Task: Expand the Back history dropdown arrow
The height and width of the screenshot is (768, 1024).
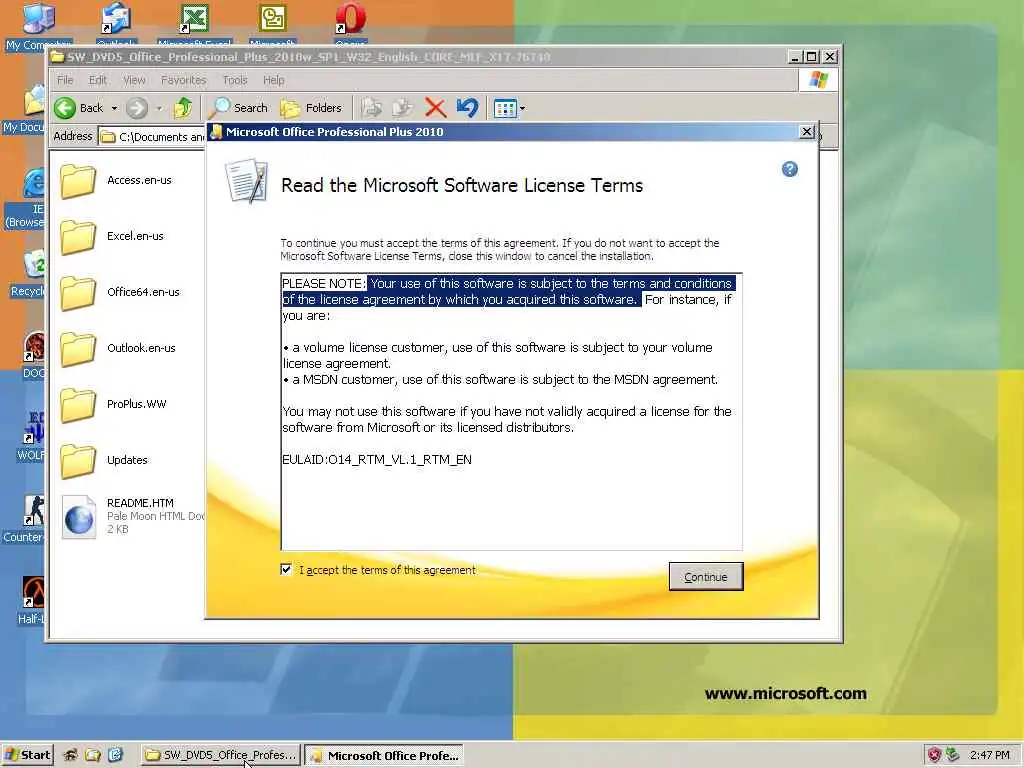Action: tap(114, 108)
